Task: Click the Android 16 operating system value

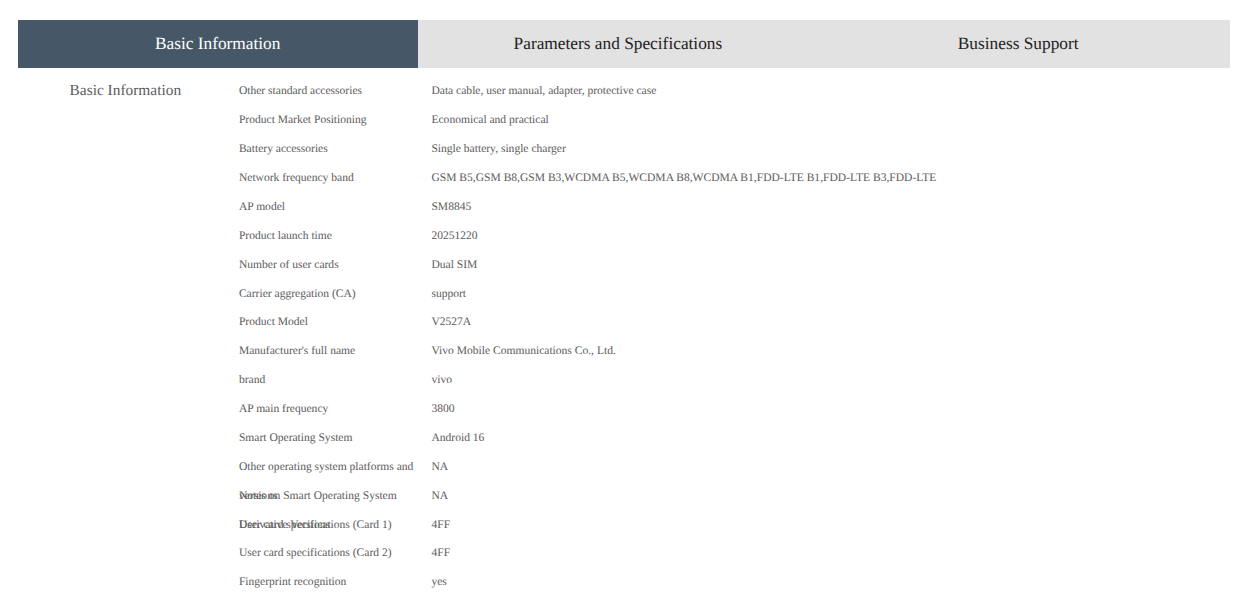Action: [x=457, y=437]
